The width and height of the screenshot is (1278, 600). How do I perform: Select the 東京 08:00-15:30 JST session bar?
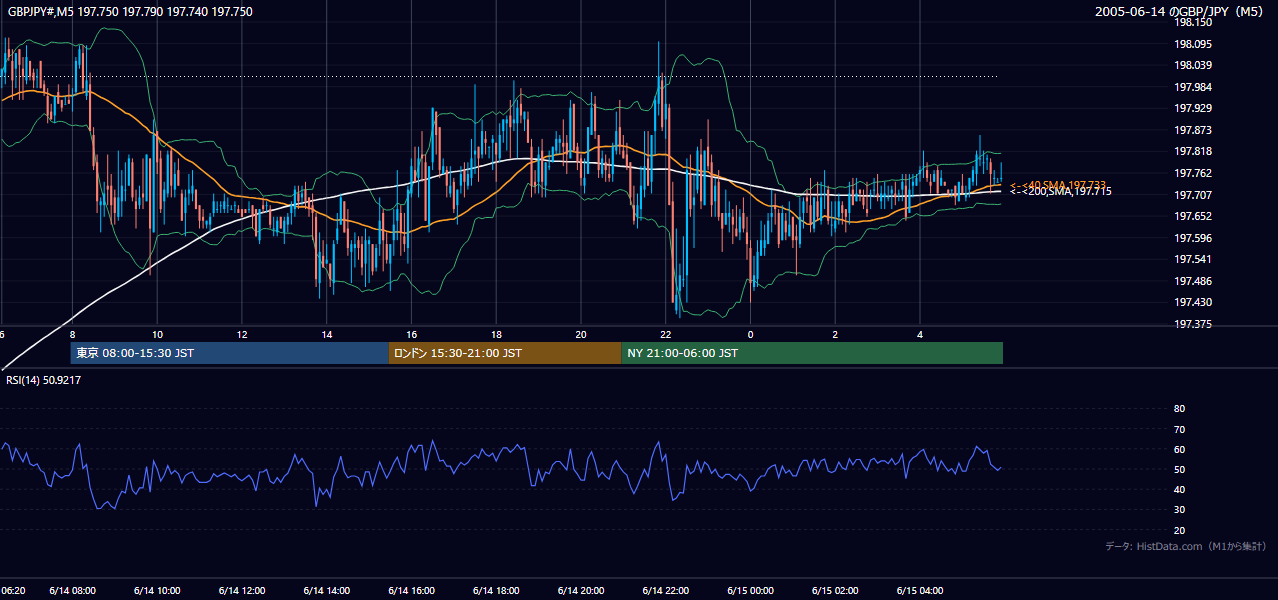229,353
